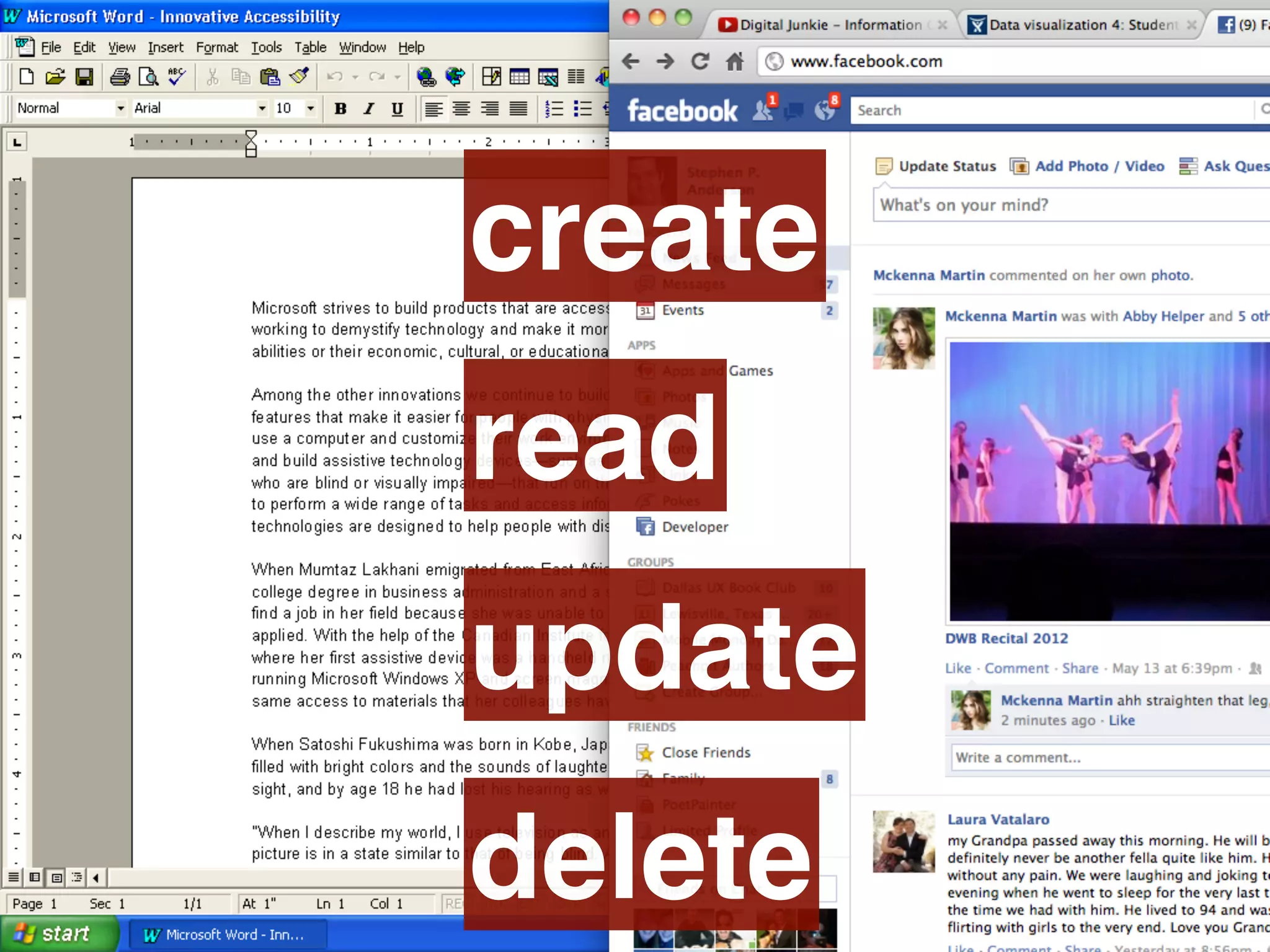Open Print Preview icon in Word
The height and width of the screenshot is (952, 1270).
tap(148, 77)
